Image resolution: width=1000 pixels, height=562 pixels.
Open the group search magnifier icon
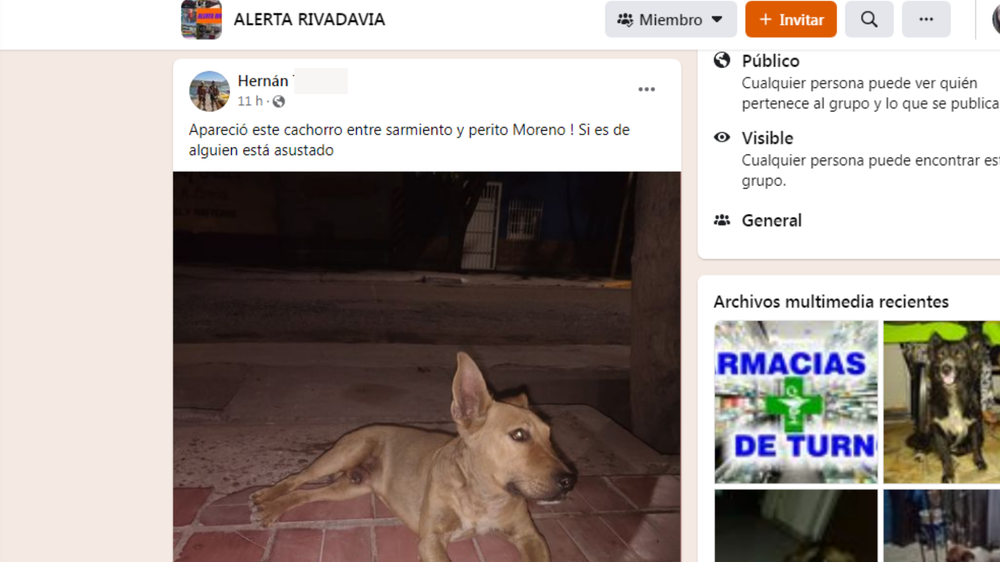(869, 19)
